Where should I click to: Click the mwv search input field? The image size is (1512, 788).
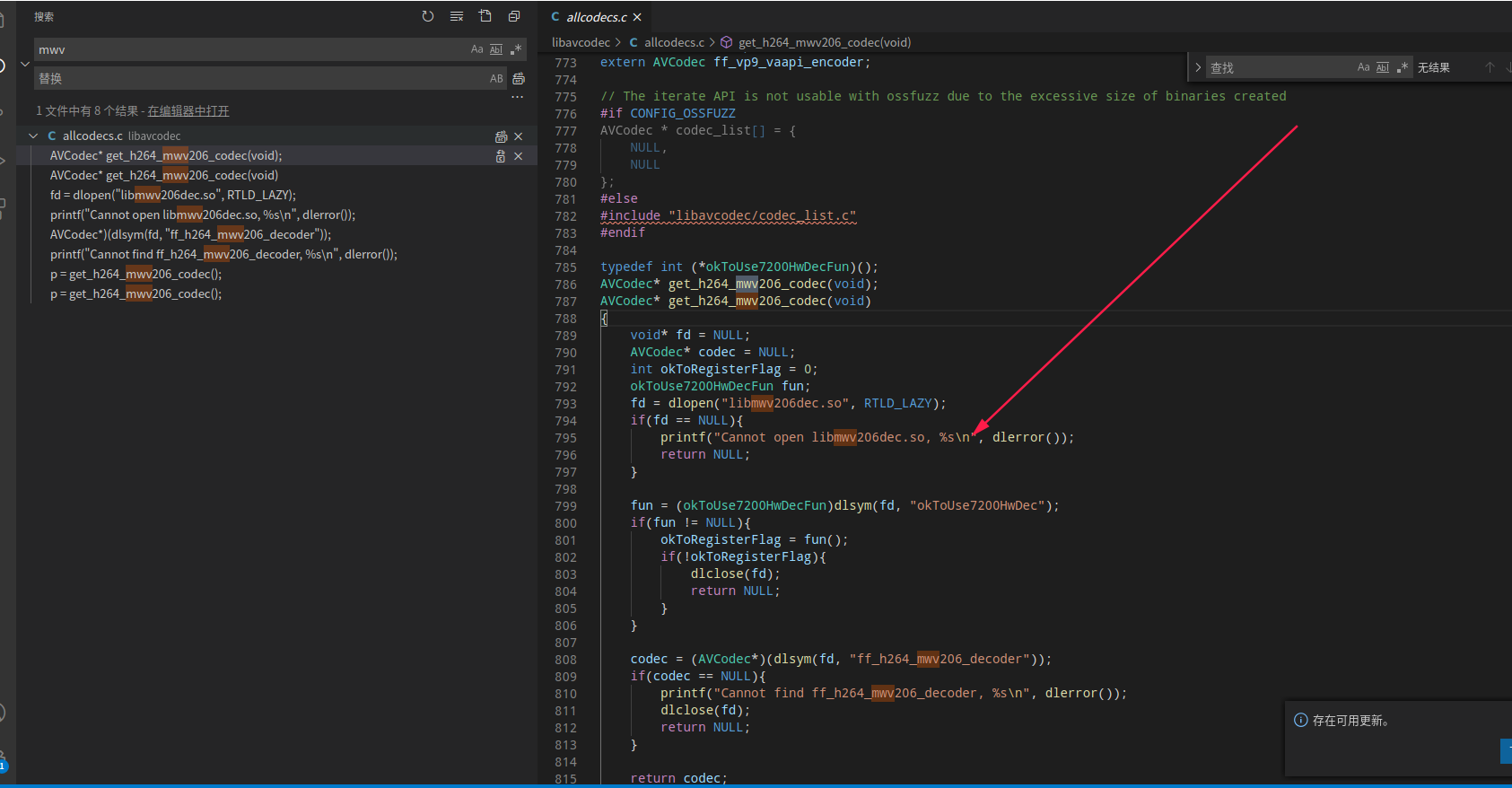pyautogui.click(x=251, y=49)
